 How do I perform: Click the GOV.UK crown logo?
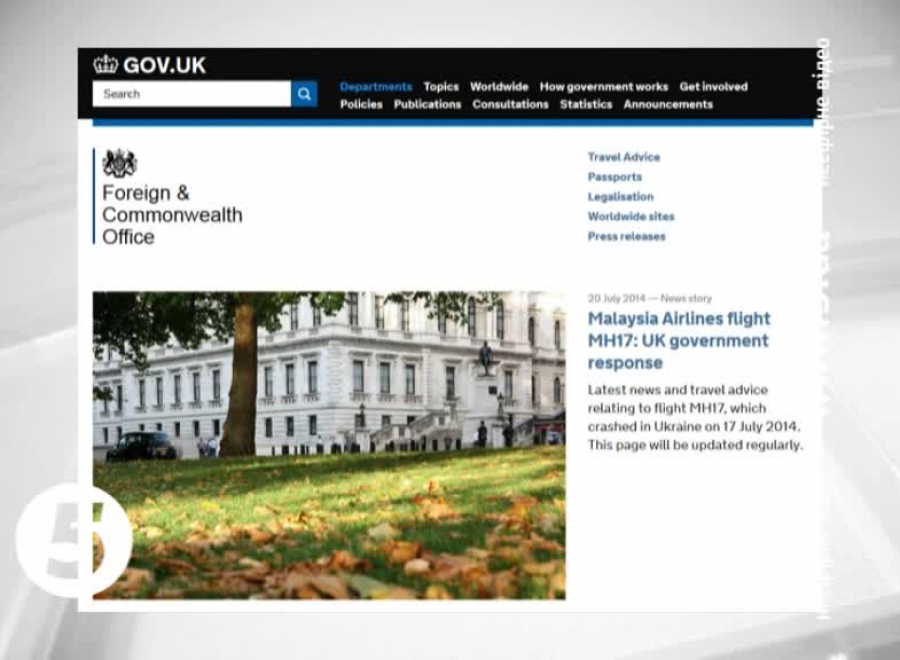click(x=150, y=66)
